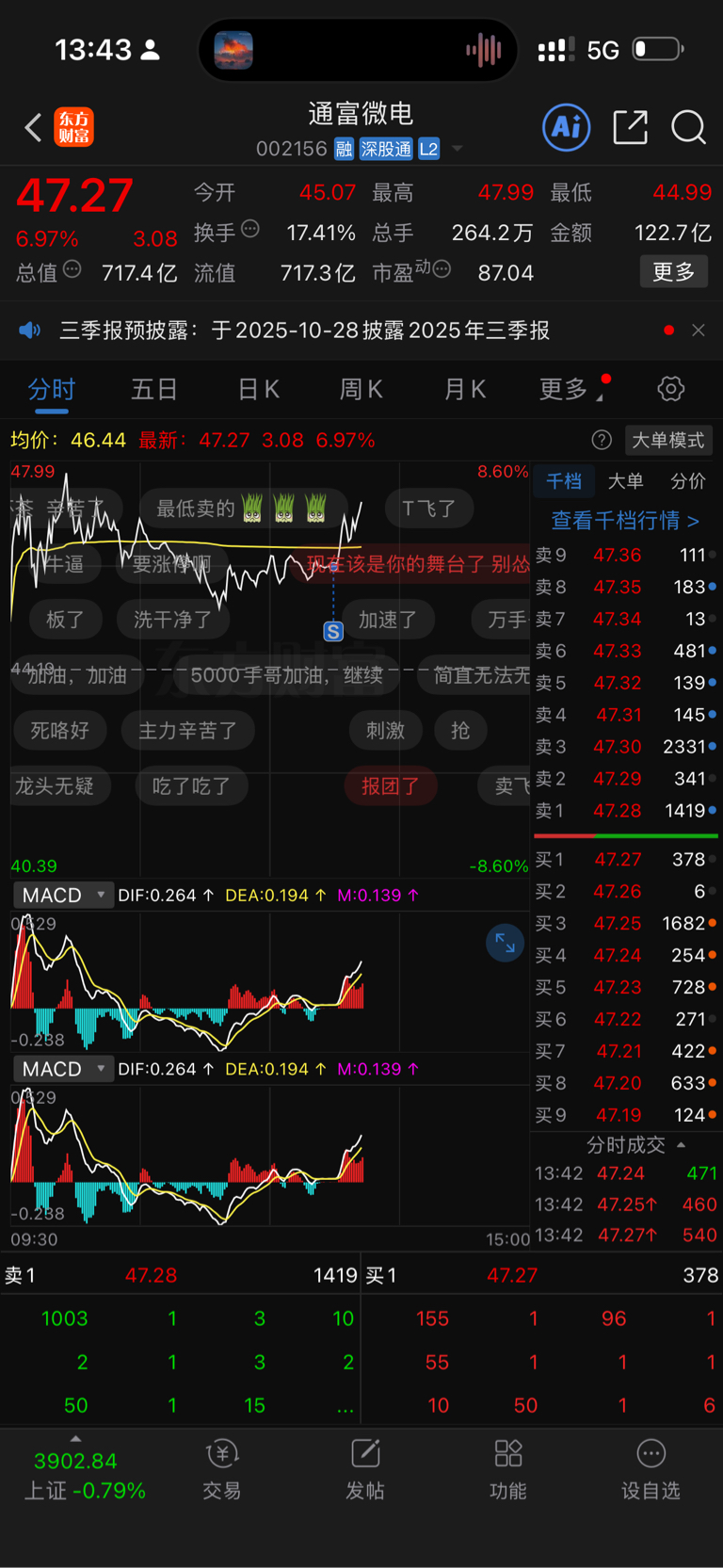723x1568 pixels.
Task: Select the 分价 order book tab
Action: point(688,481)
